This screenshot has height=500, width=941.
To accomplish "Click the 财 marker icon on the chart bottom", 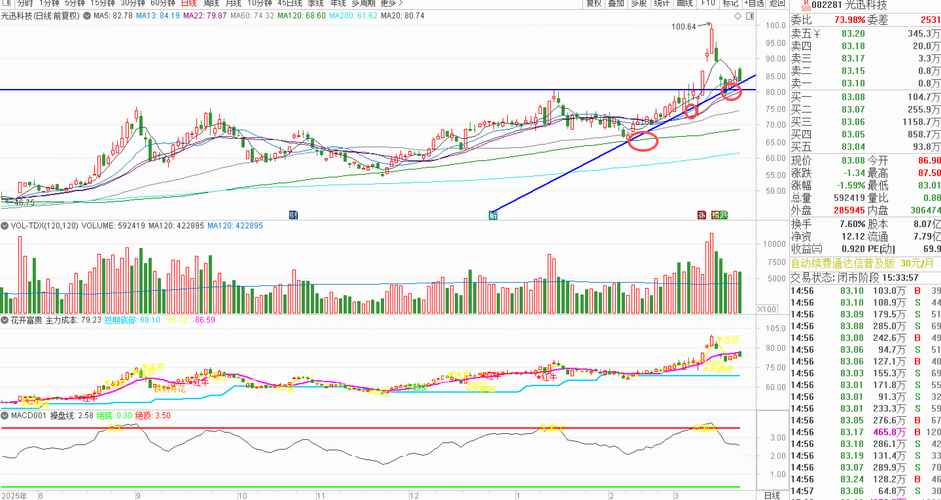I will [293, 214].
